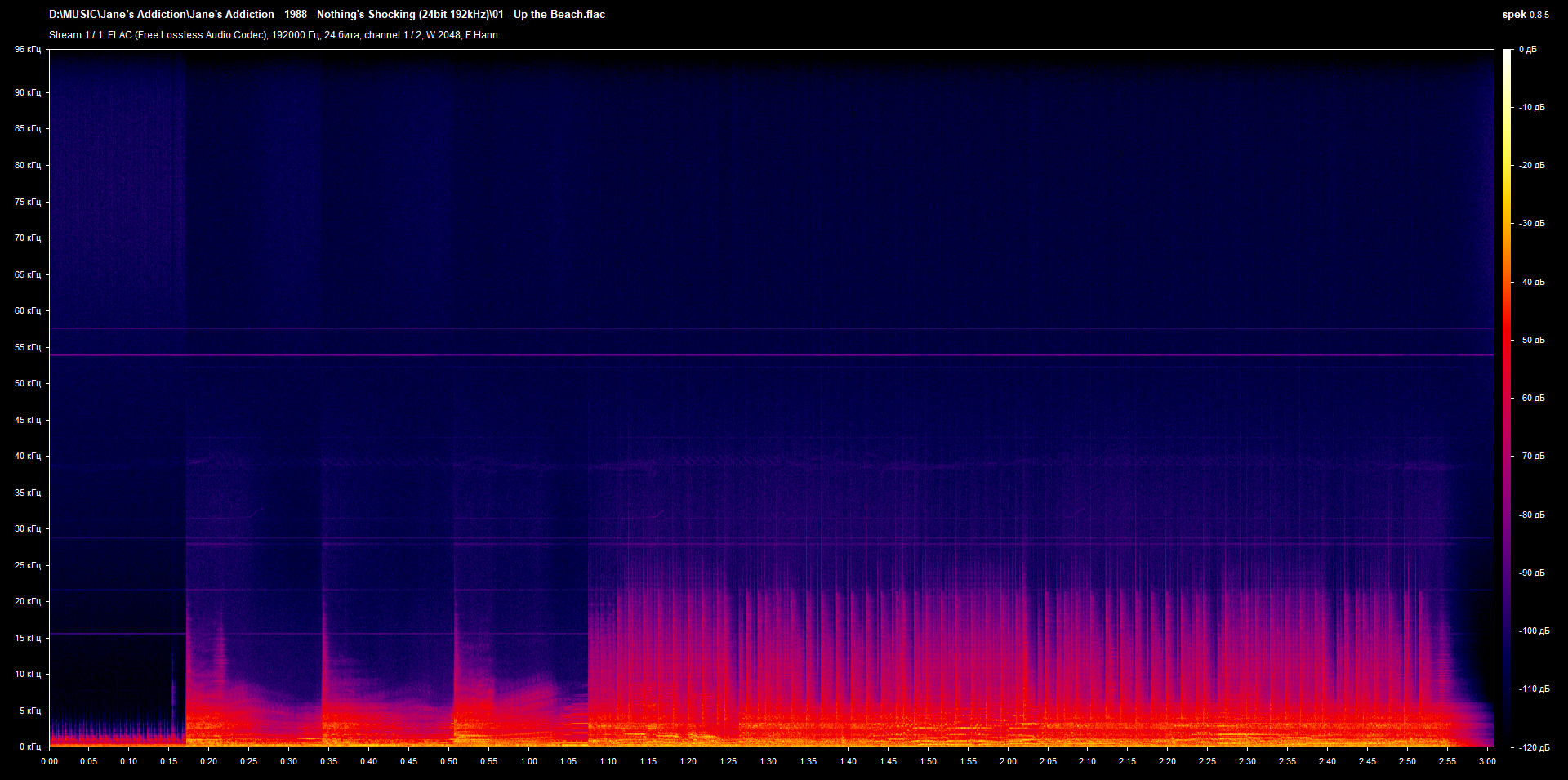Click the 0 дБ scale label
Image resolution: width=1568 pixels, height=780 pixels.
[1527, 50]
